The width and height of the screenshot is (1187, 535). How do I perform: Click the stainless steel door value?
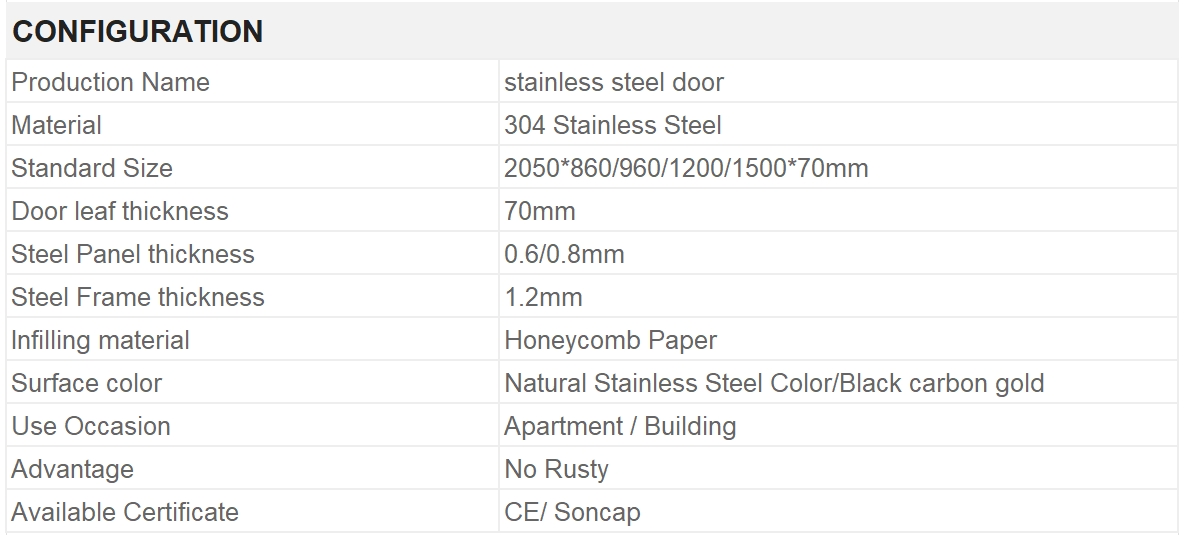(614, 82)
